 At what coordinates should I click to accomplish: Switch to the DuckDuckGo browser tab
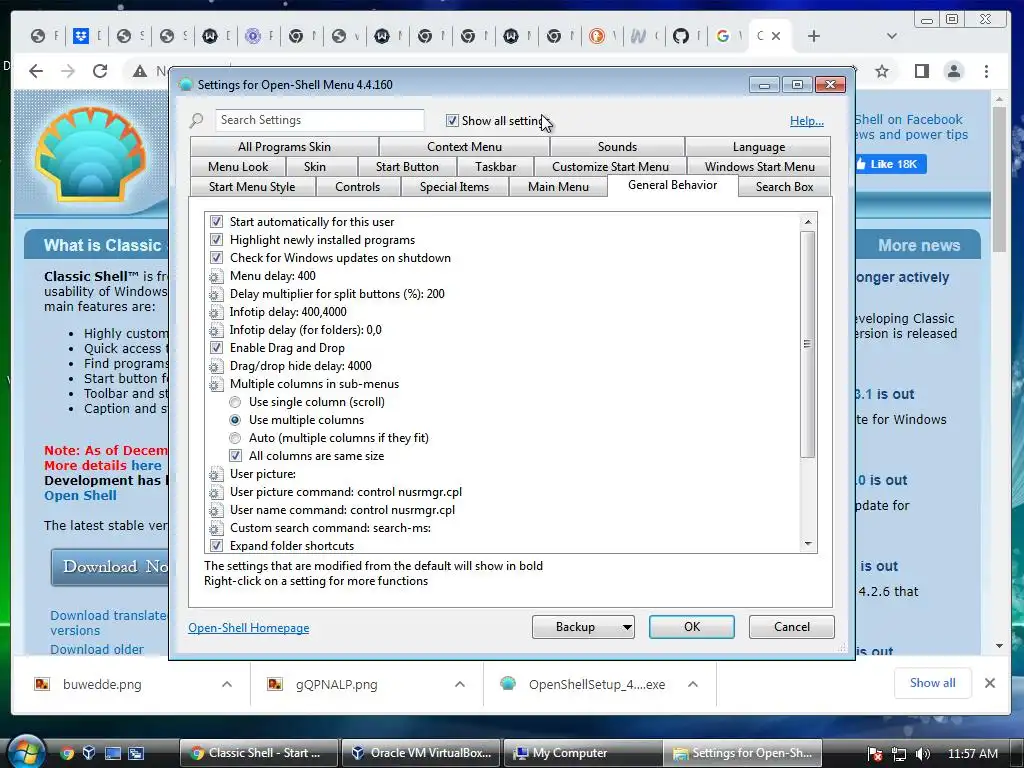click(x=596, y=36)
